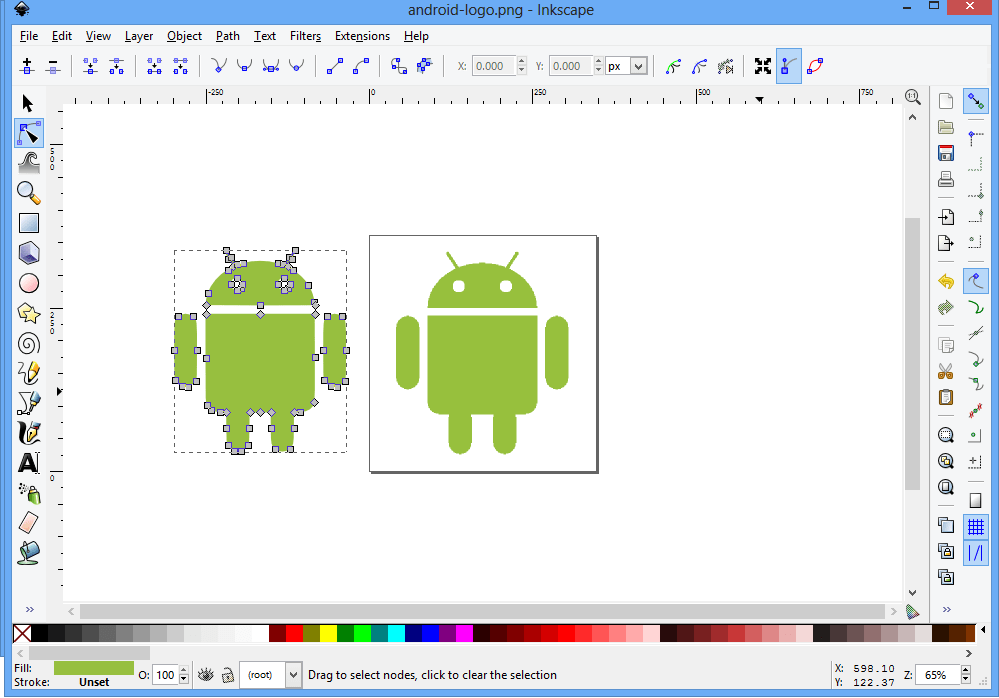Make selected segments straight lines
The image size is (999, 698).
(x=334, y=66)
